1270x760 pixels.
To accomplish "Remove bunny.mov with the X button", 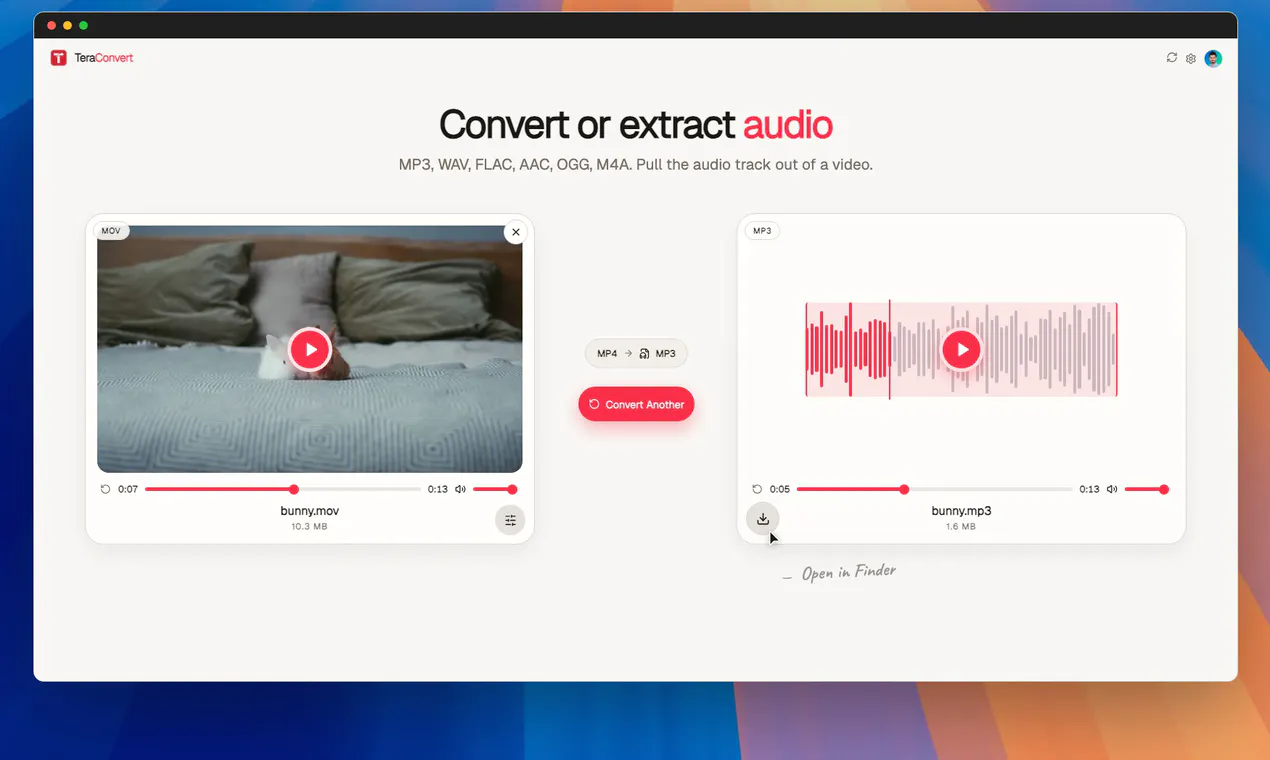I will (516, 232).
